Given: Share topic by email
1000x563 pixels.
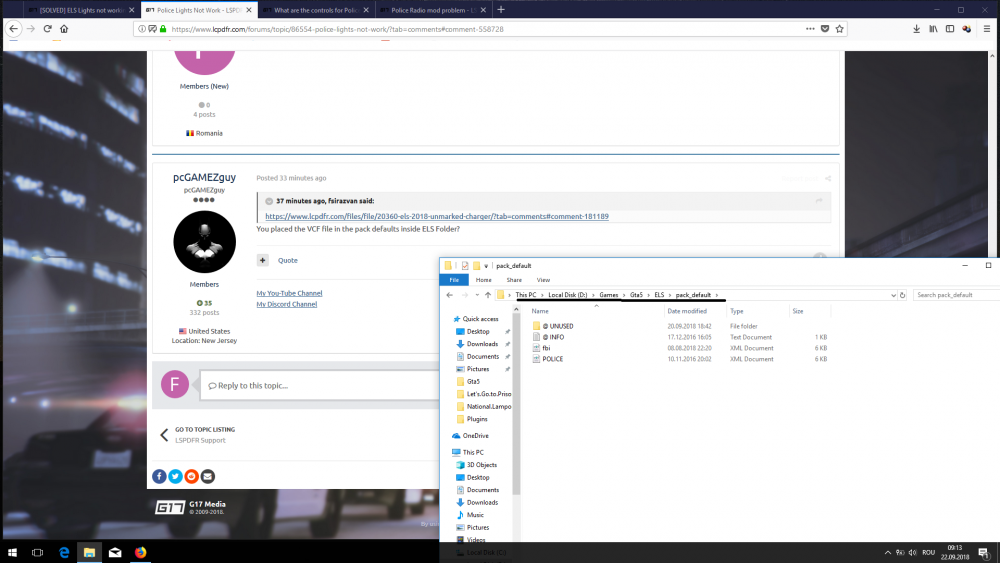Looking at the screenshot, I should [x=208, y=476].
